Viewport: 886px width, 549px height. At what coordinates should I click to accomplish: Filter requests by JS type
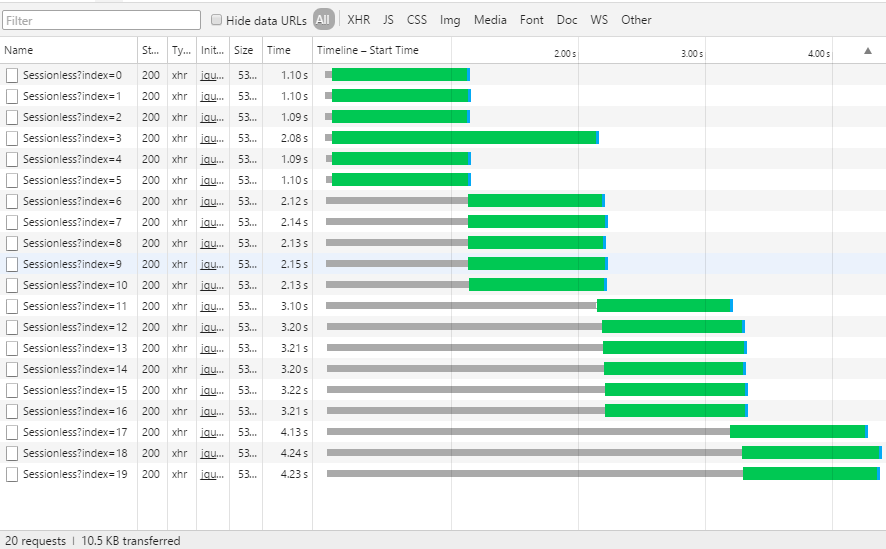[388, 20]
